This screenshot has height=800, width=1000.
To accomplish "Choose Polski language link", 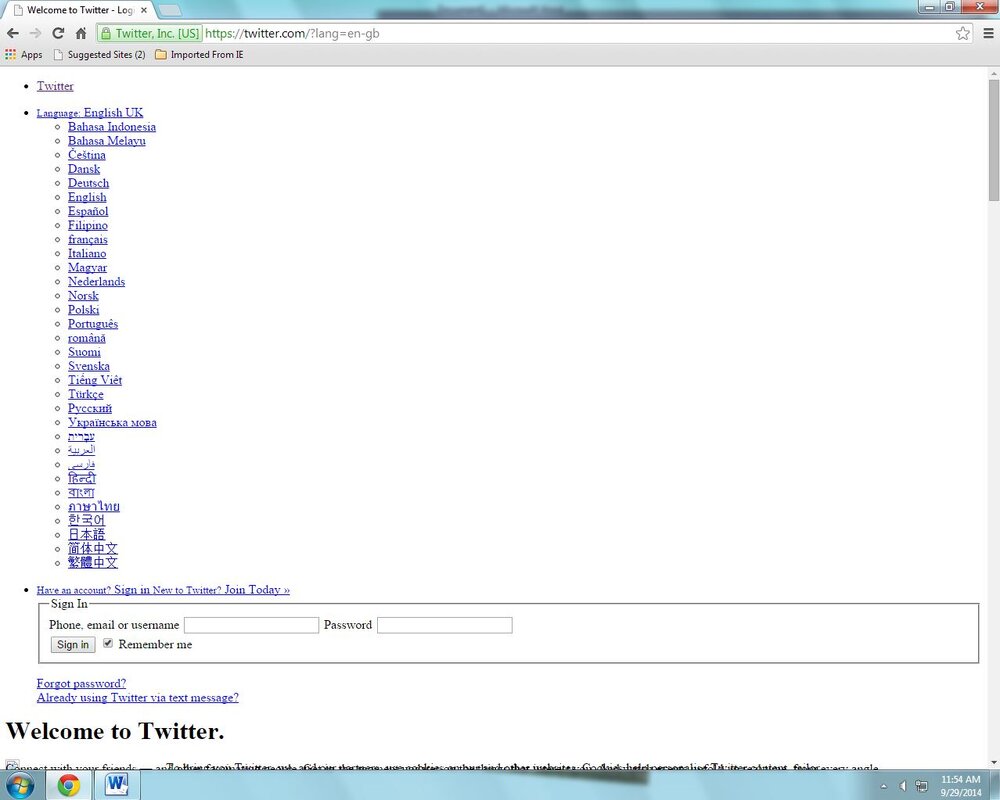I will pos(84,309).
